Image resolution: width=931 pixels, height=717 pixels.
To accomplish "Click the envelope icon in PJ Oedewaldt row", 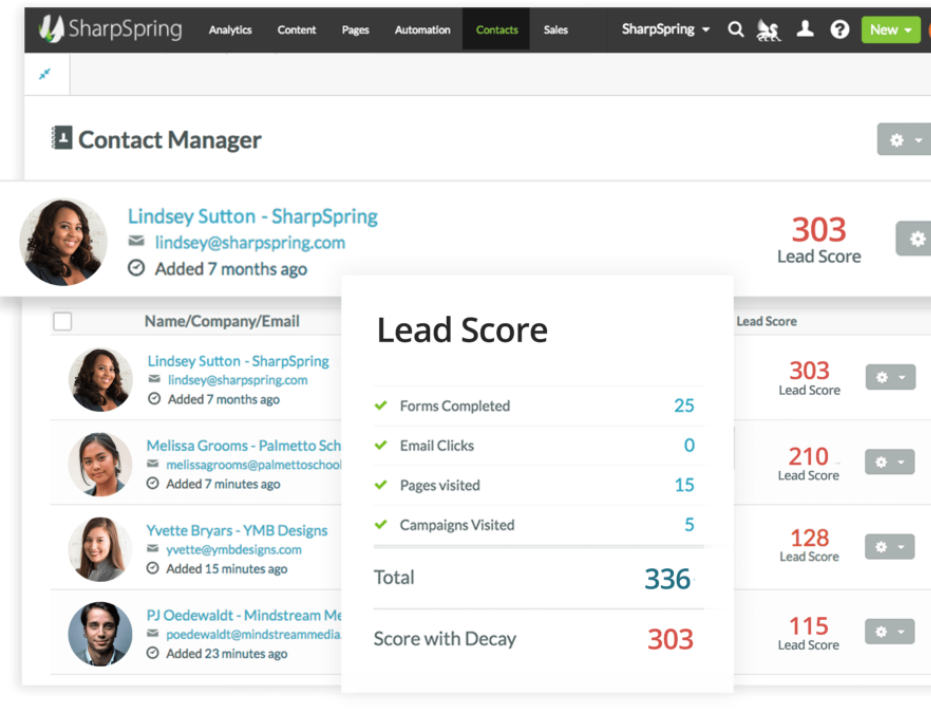I will [x=153, y=633].
